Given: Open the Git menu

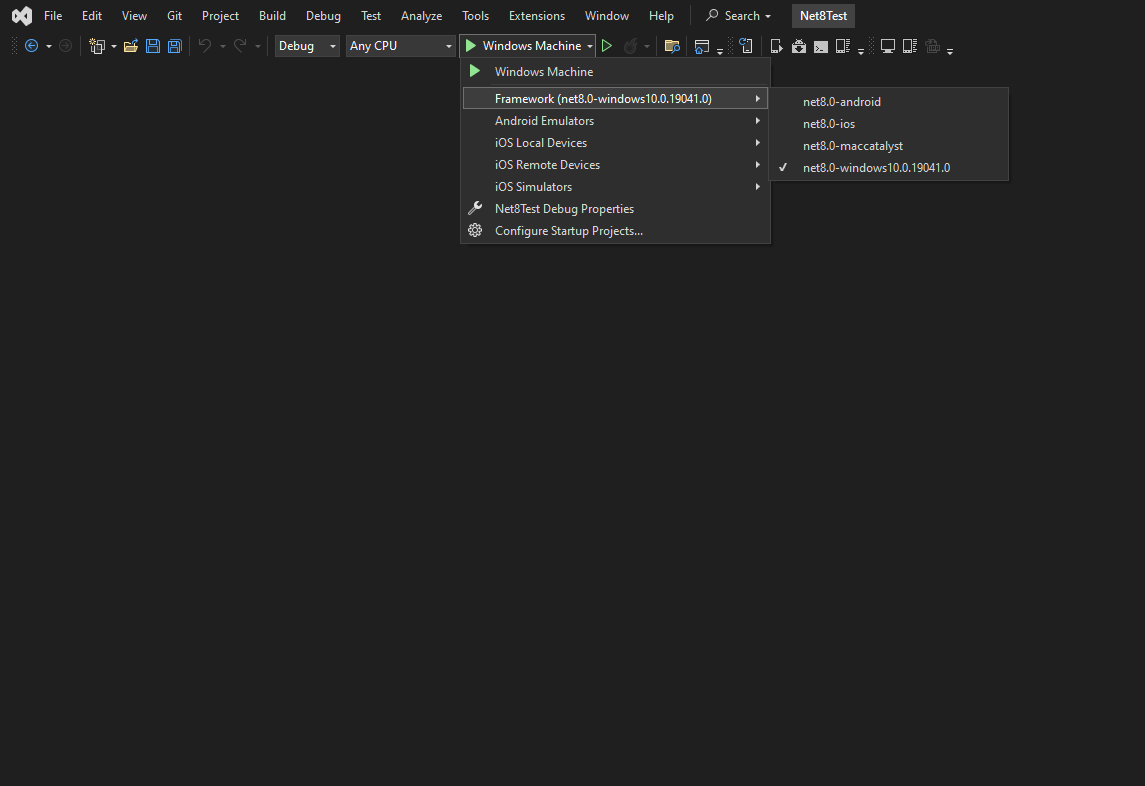Looking at the screenshot, I should click(x=175, y=15).
